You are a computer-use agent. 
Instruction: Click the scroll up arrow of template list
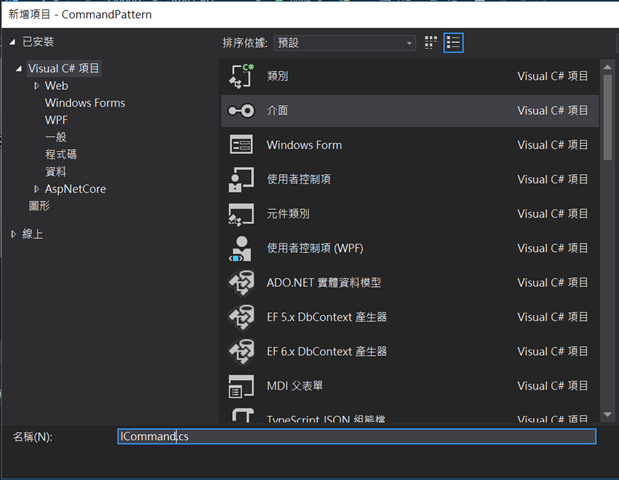[x=608, y=67]
